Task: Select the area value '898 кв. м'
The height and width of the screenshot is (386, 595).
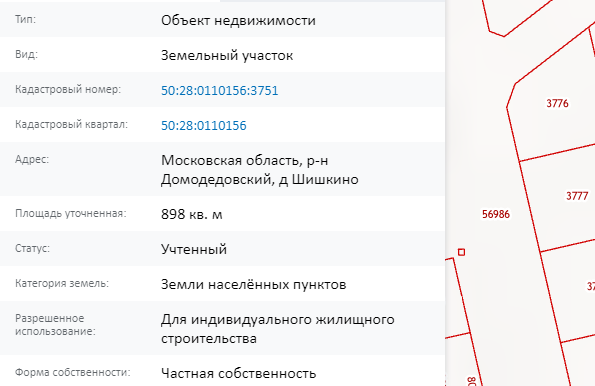Action: coord(192,214)
